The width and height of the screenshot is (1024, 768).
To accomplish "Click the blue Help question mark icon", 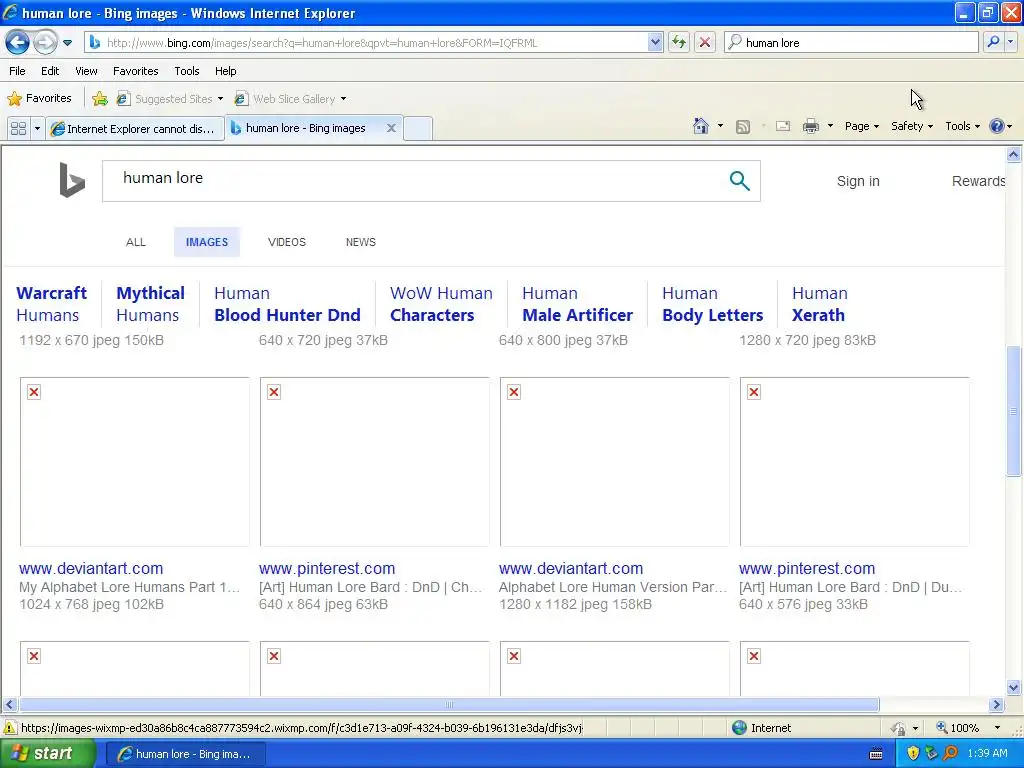I will (997, 126).
